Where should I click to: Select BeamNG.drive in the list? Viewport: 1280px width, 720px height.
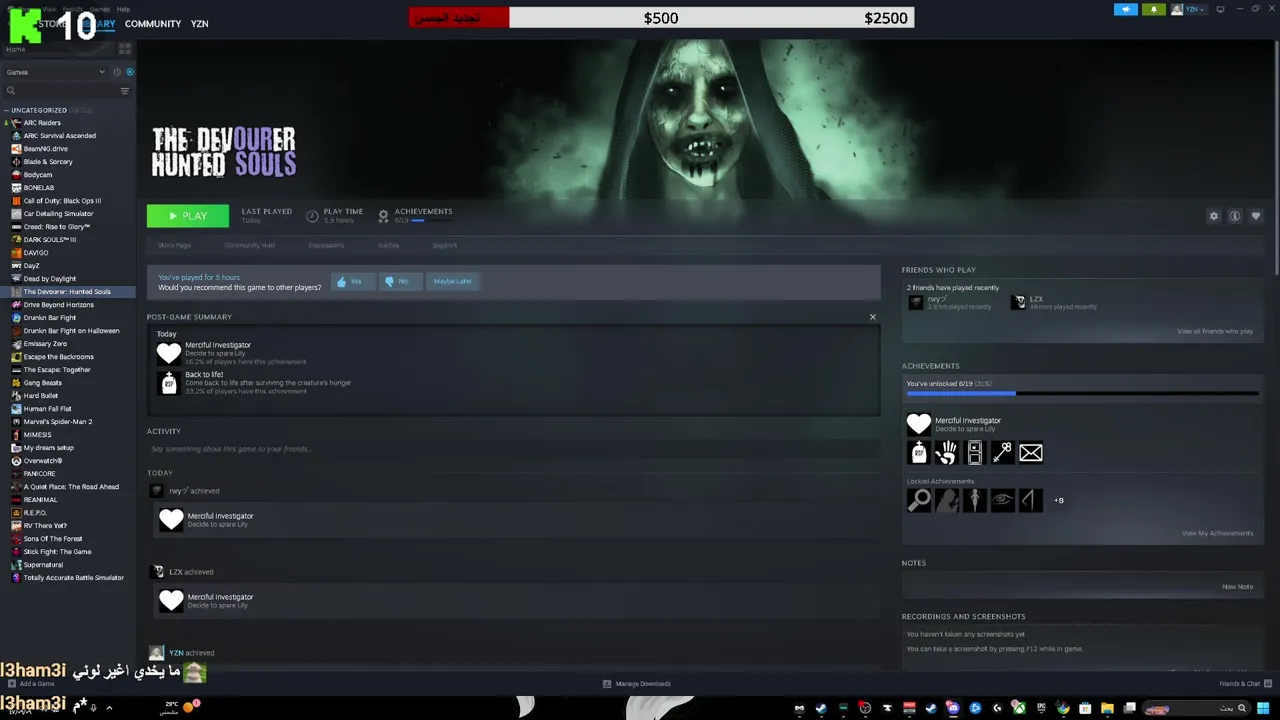(x=46, y=149)
